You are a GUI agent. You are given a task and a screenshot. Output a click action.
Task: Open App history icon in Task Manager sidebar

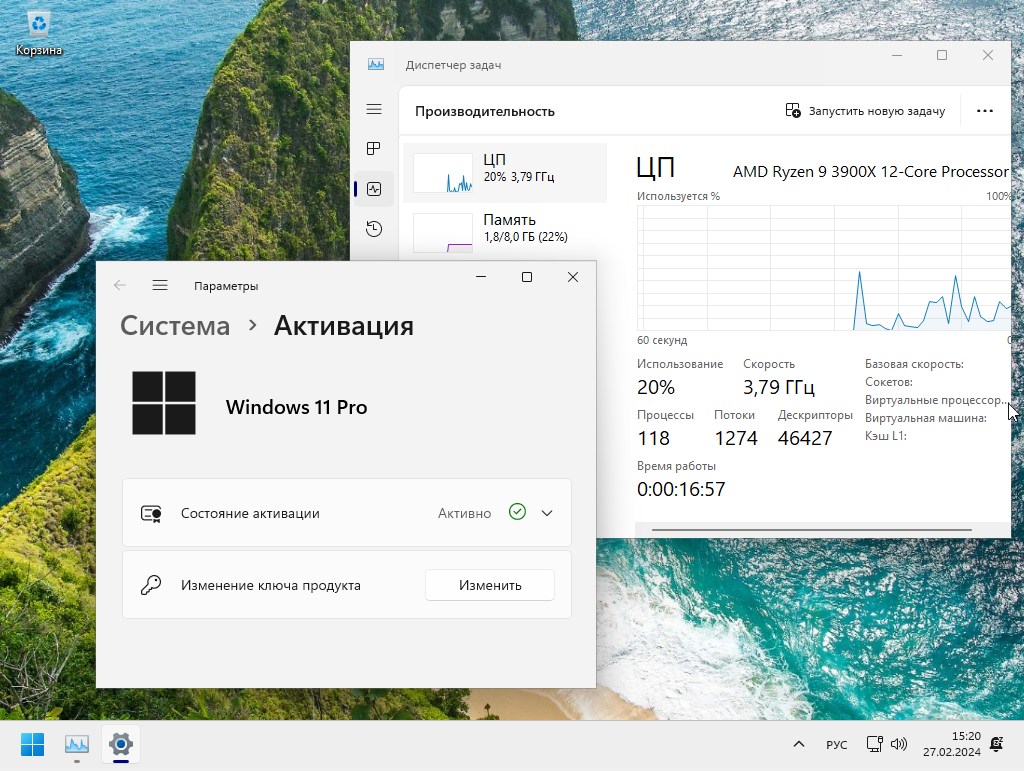pyautogui.click(x=374, y=229)
